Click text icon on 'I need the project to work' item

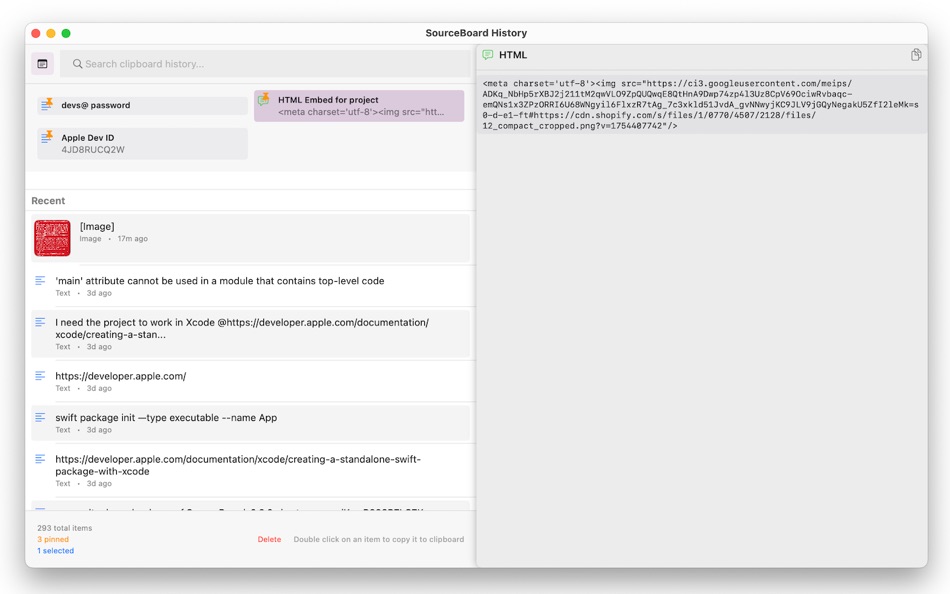click(38, 324)
